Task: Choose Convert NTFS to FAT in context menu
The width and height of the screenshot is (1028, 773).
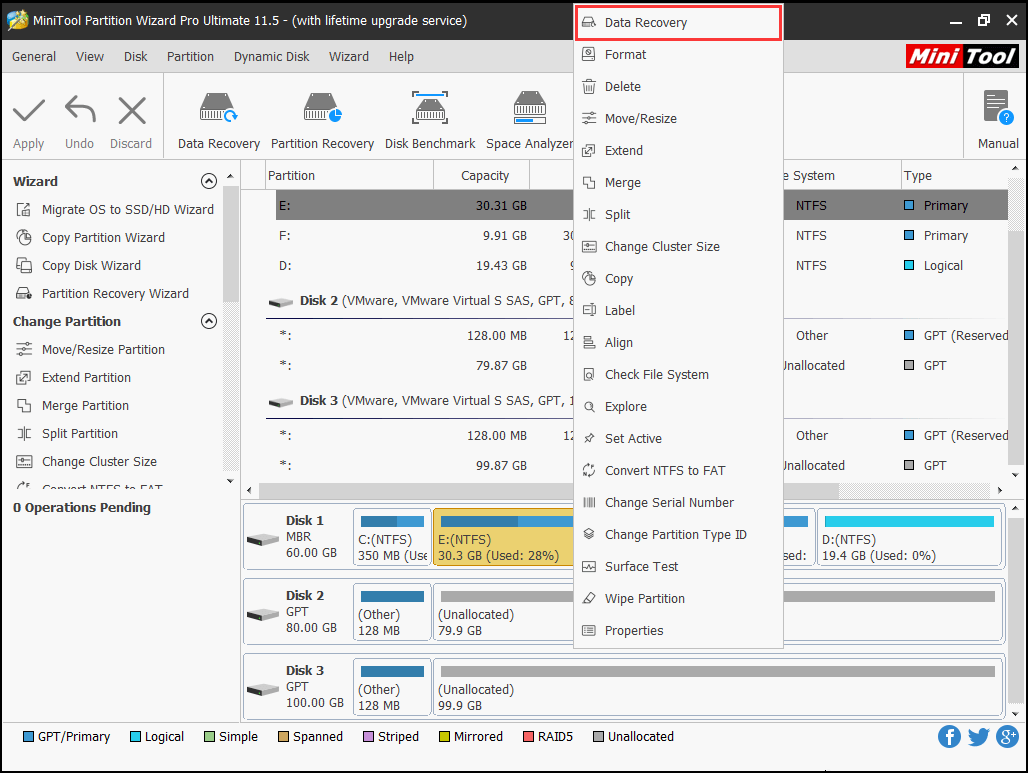Action: pos(679,471)
